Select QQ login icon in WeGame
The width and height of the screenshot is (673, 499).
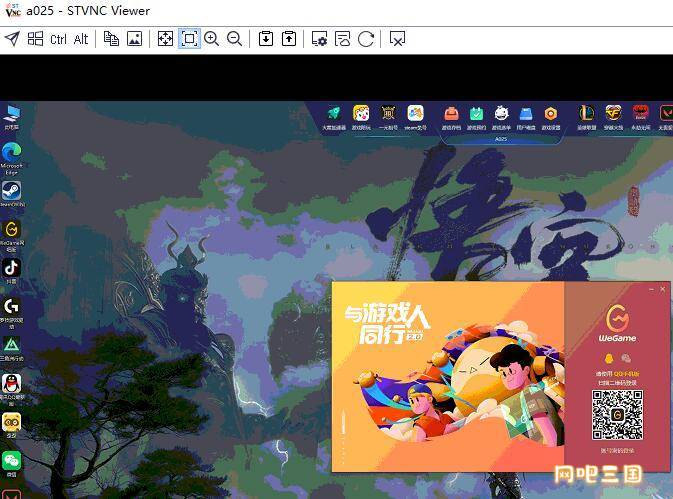[x=608, y=358]
